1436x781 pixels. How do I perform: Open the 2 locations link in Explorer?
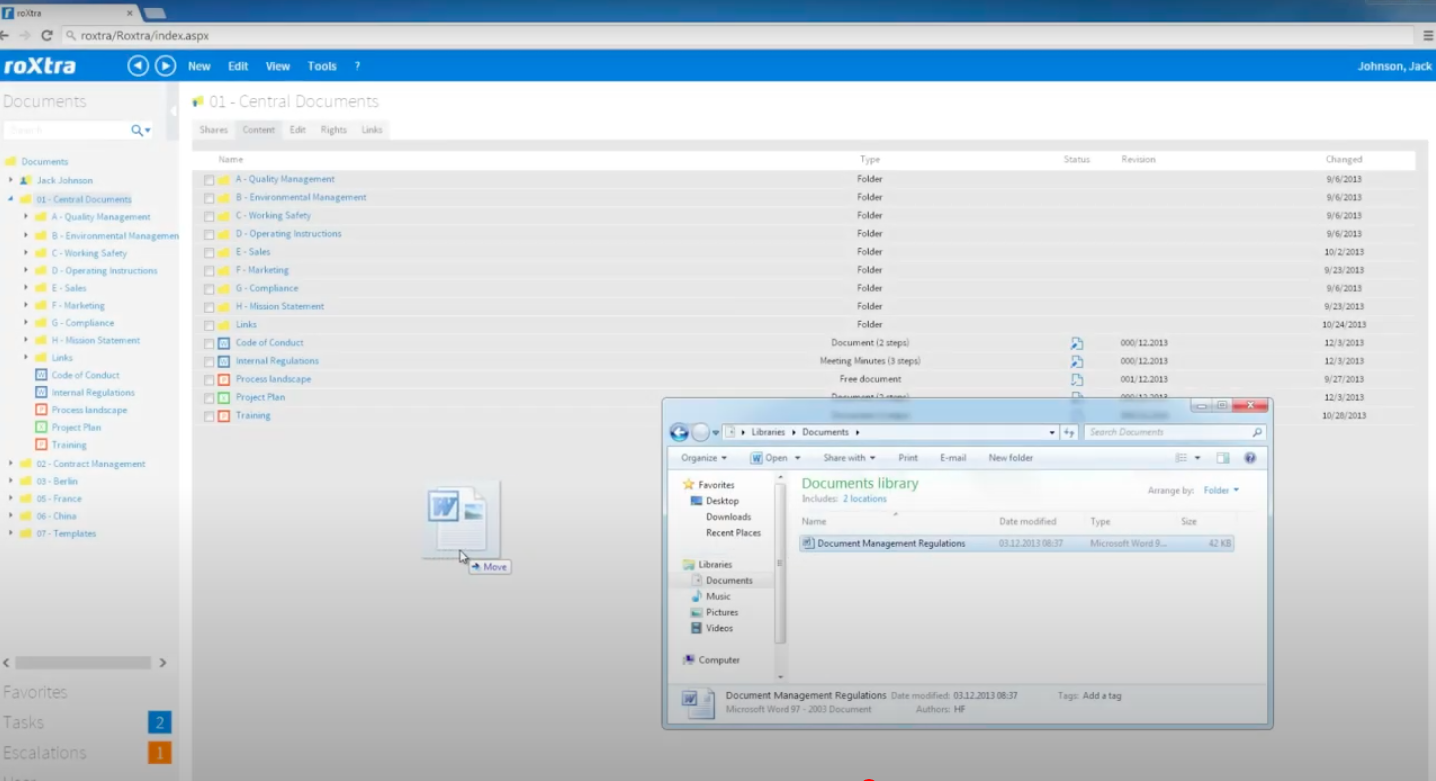pos(864,499)
